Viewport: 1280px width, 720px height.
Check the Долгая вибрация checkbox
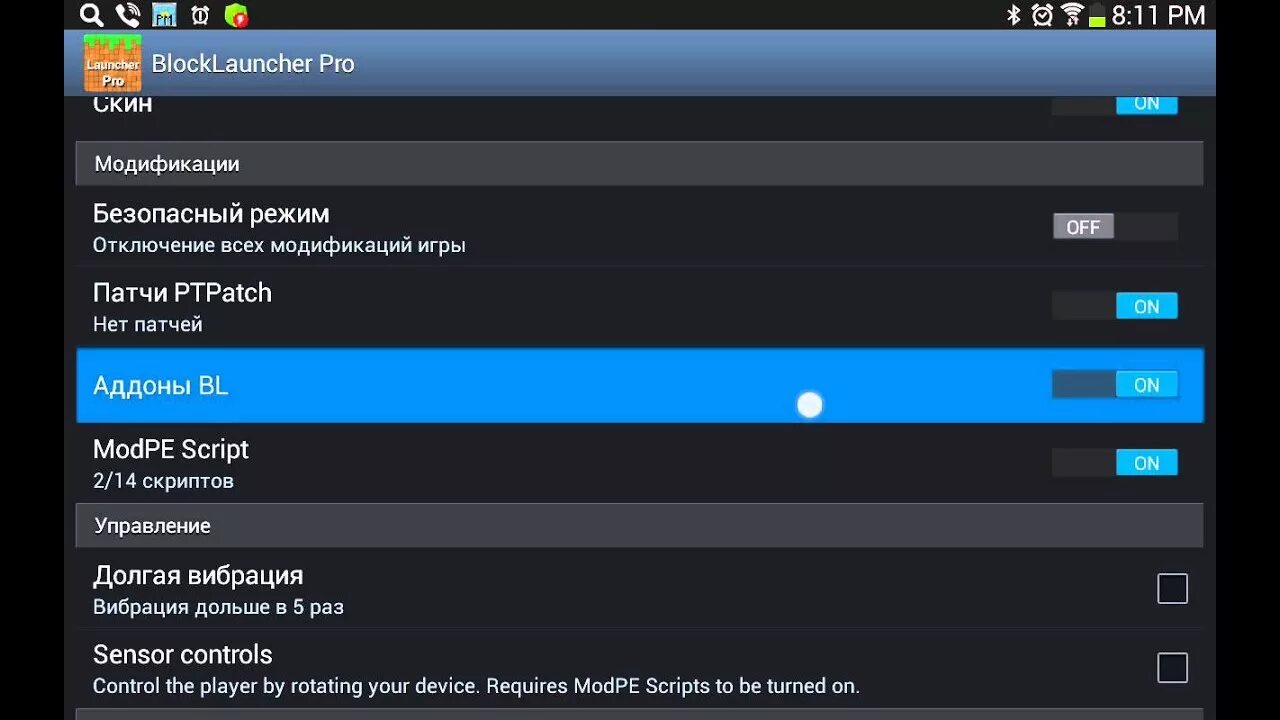pos(1172,589)
